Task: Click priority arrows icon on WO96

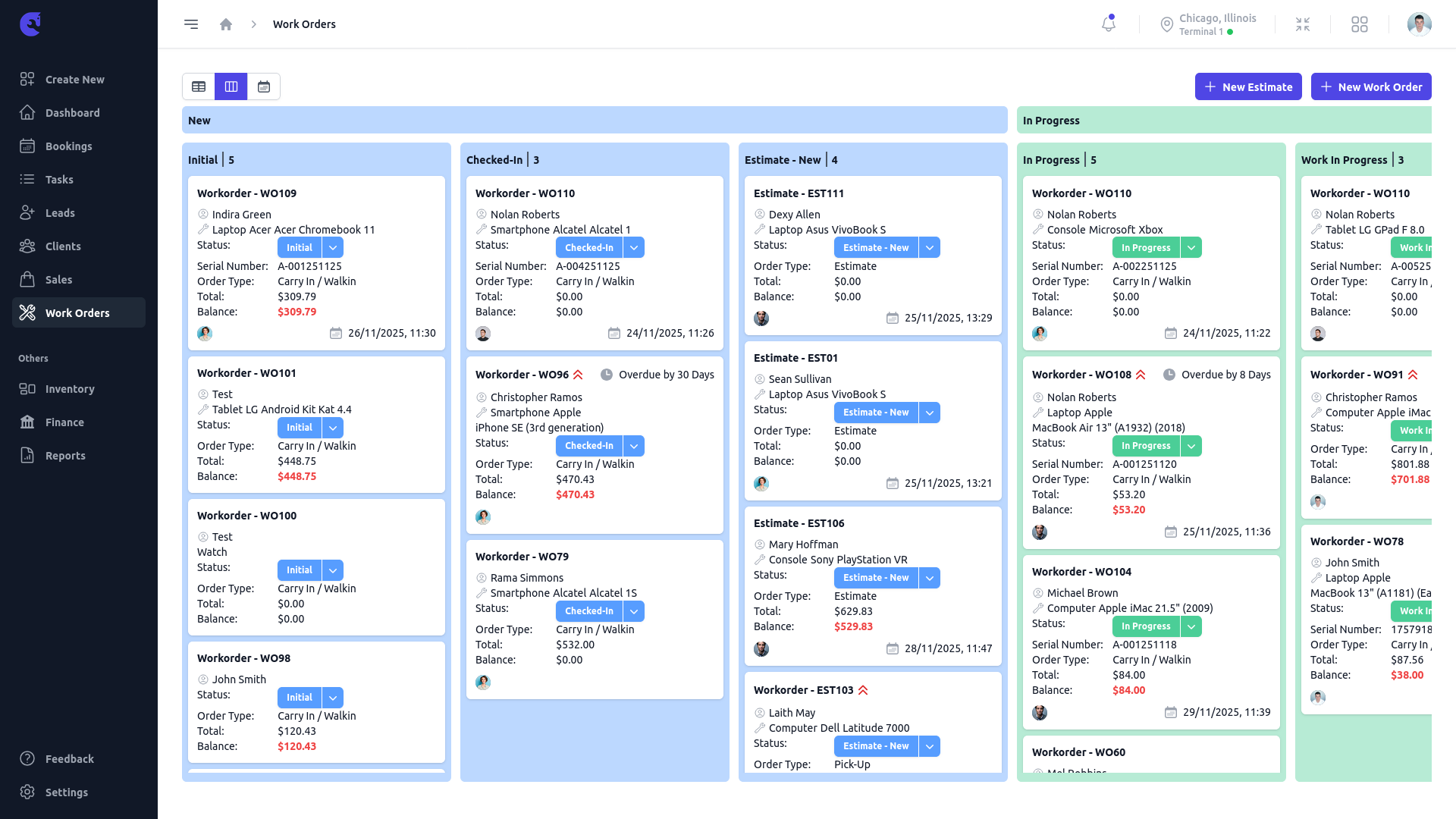Action: pyautogui.click(x=578, y=375)
